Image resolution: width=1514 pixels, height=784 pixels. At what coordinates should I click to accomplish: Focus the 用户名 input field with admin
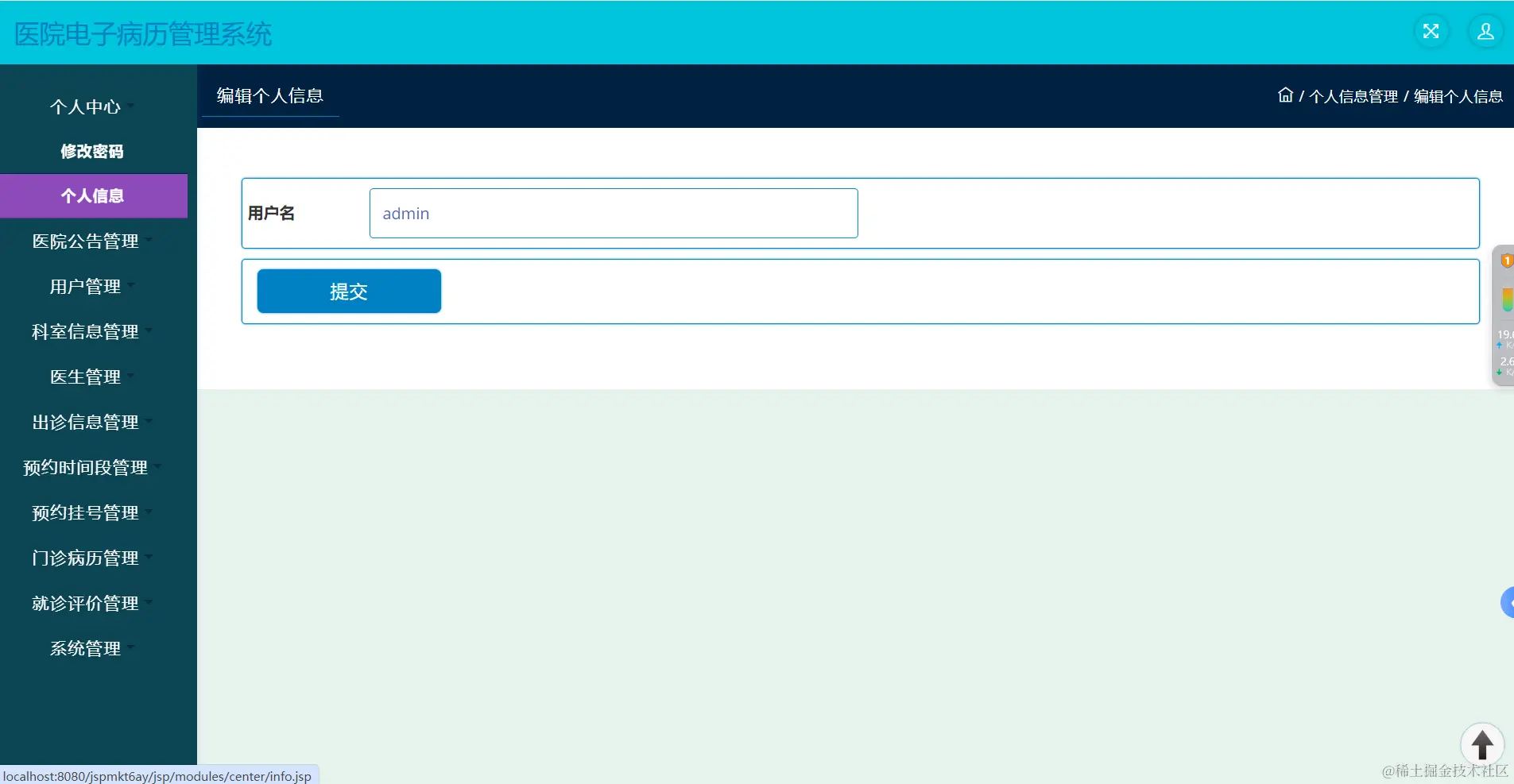pos(614,213)
